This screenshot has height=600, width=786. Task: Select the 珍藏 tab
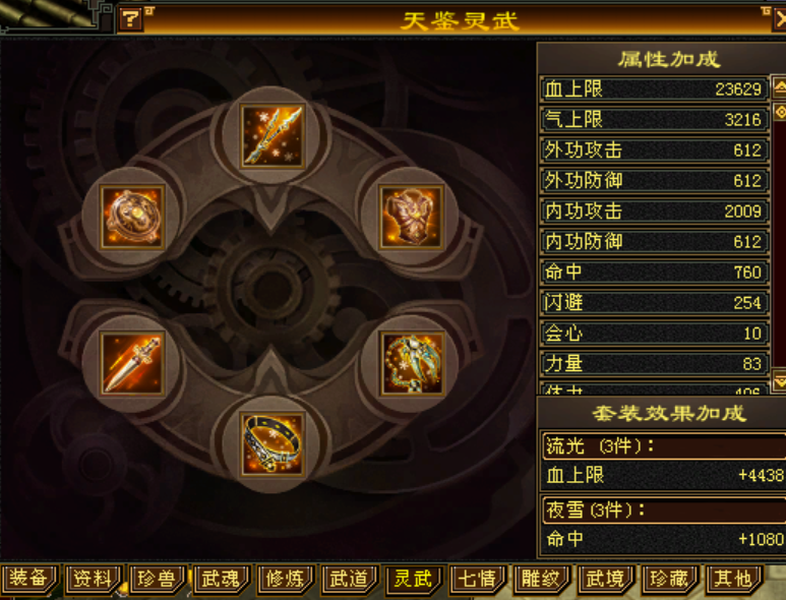[670, 579]
